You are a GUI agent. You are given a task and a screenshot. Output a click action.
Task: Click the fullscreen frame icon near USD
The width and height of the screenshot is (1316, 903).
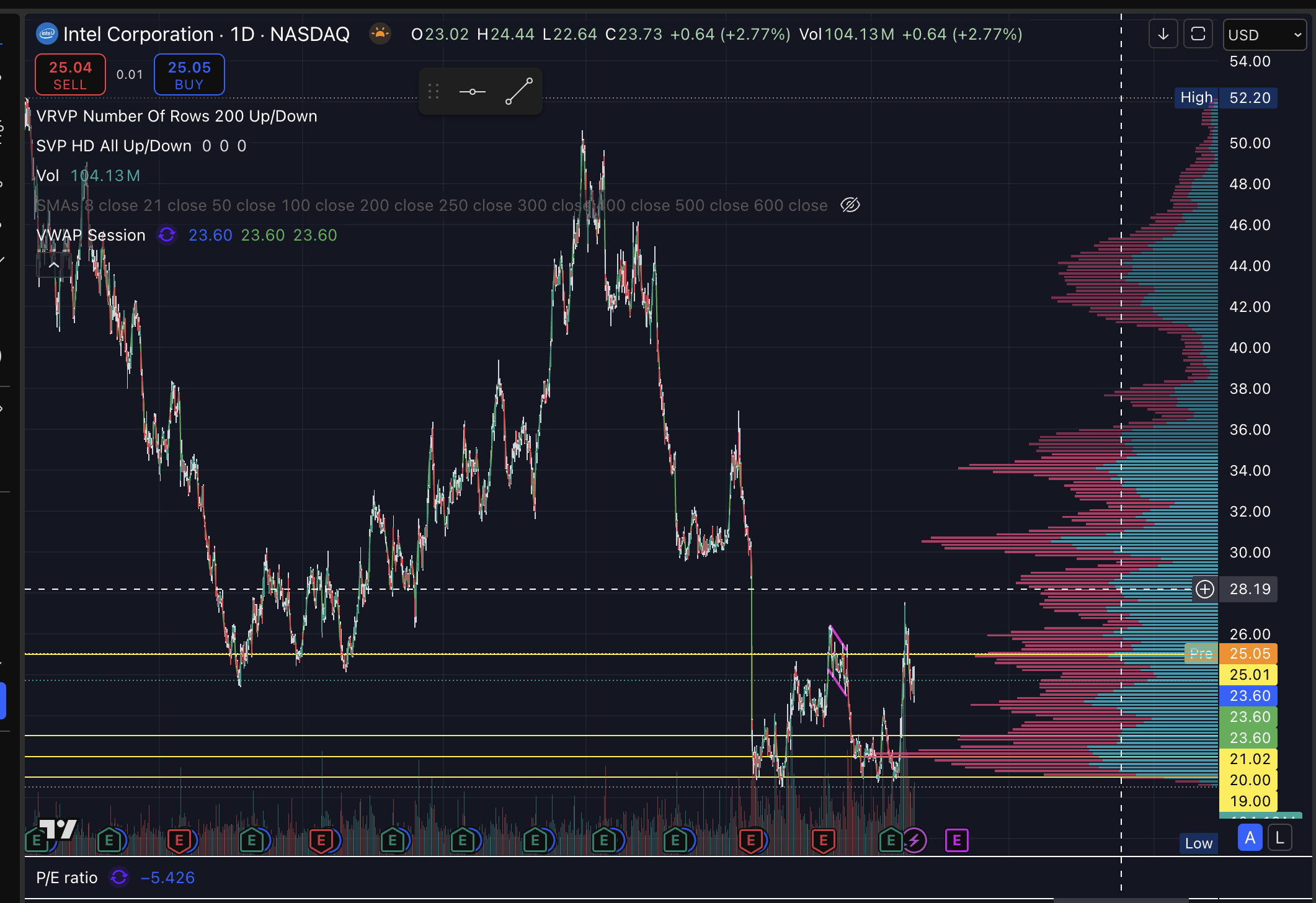coord(1198,34)
